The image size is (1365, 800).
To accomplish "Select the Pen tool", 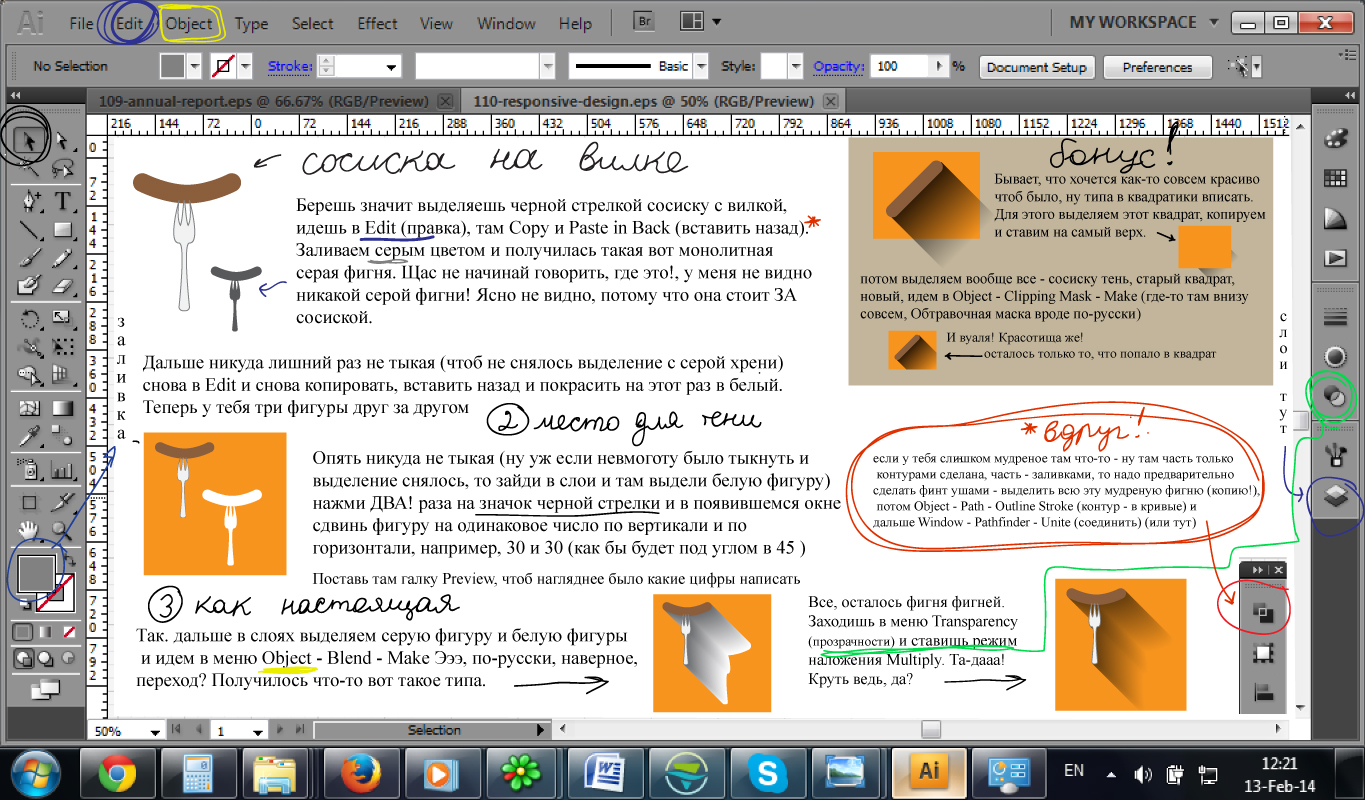I will 29,200.
